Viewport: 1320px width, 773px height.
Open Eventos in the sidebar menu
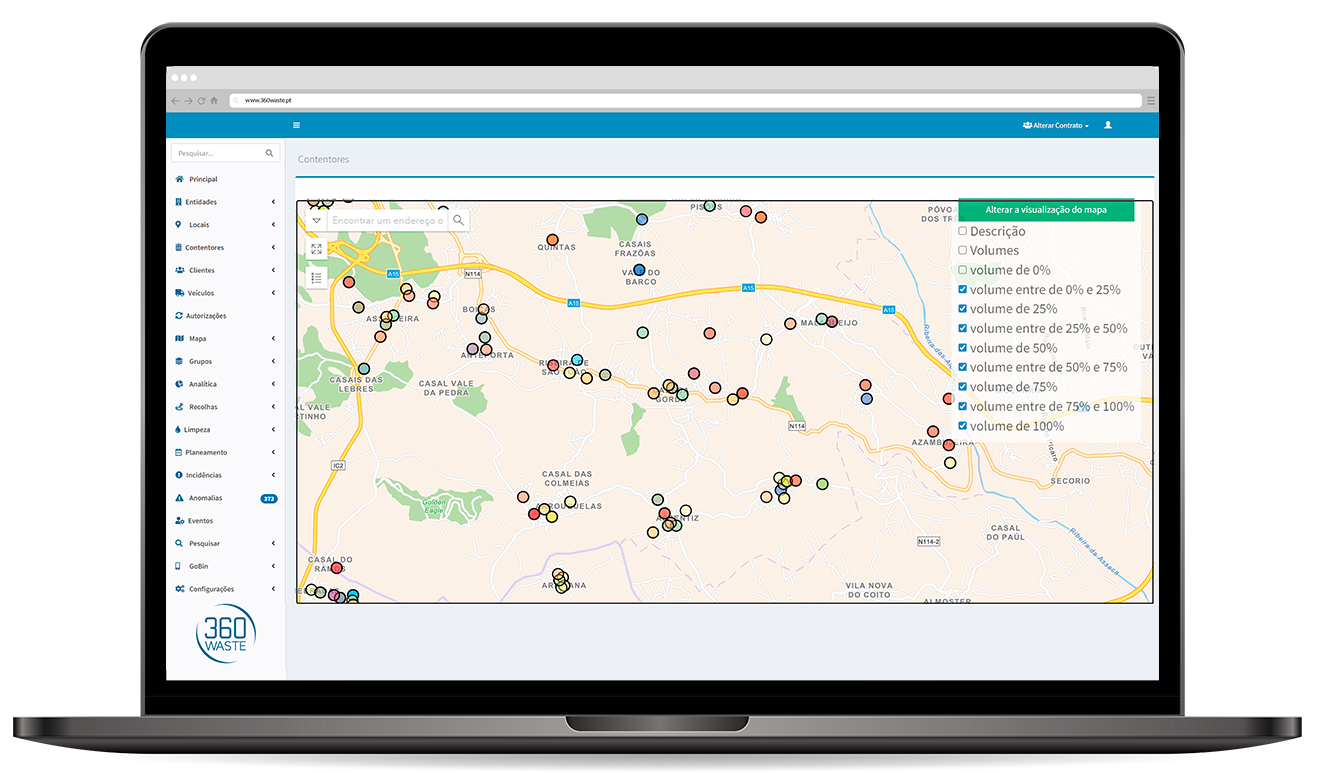point(200,521)
